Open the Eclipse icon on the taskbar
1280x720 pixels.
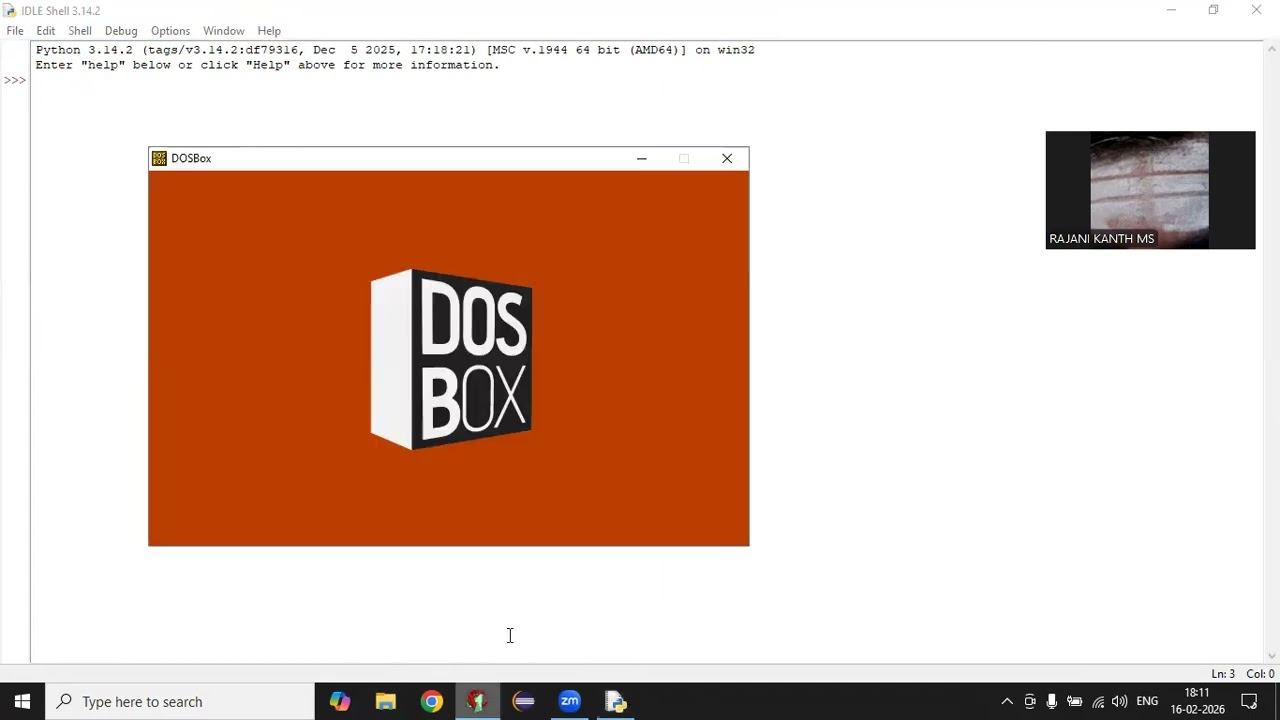click(x=524, y=701)
